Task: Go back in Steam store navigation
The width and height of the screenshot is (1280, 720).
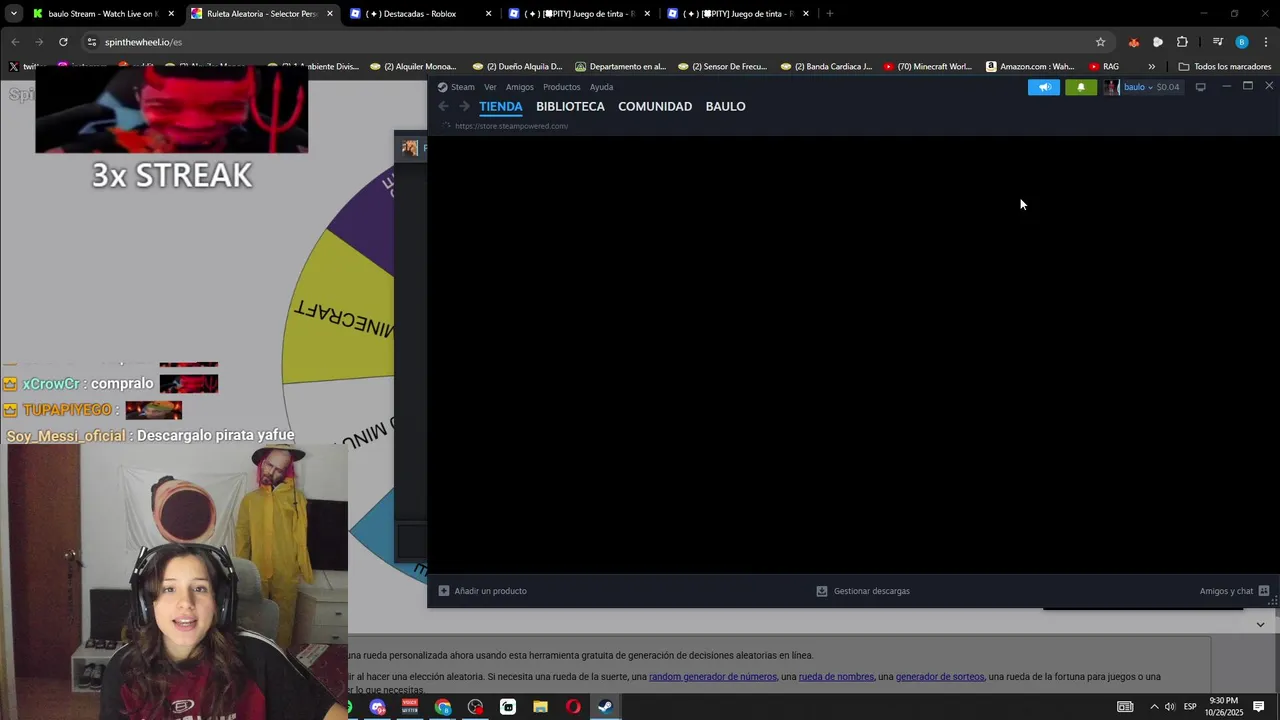Action: 444,106
